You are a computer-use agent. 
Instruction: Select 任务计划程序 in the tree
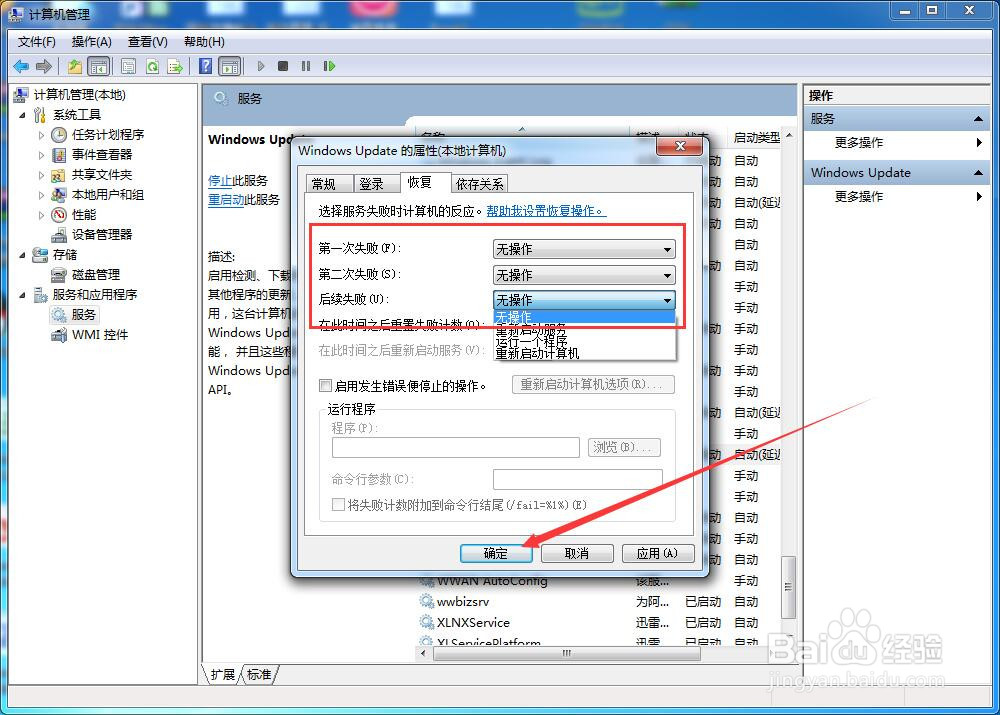coord(108,135)
